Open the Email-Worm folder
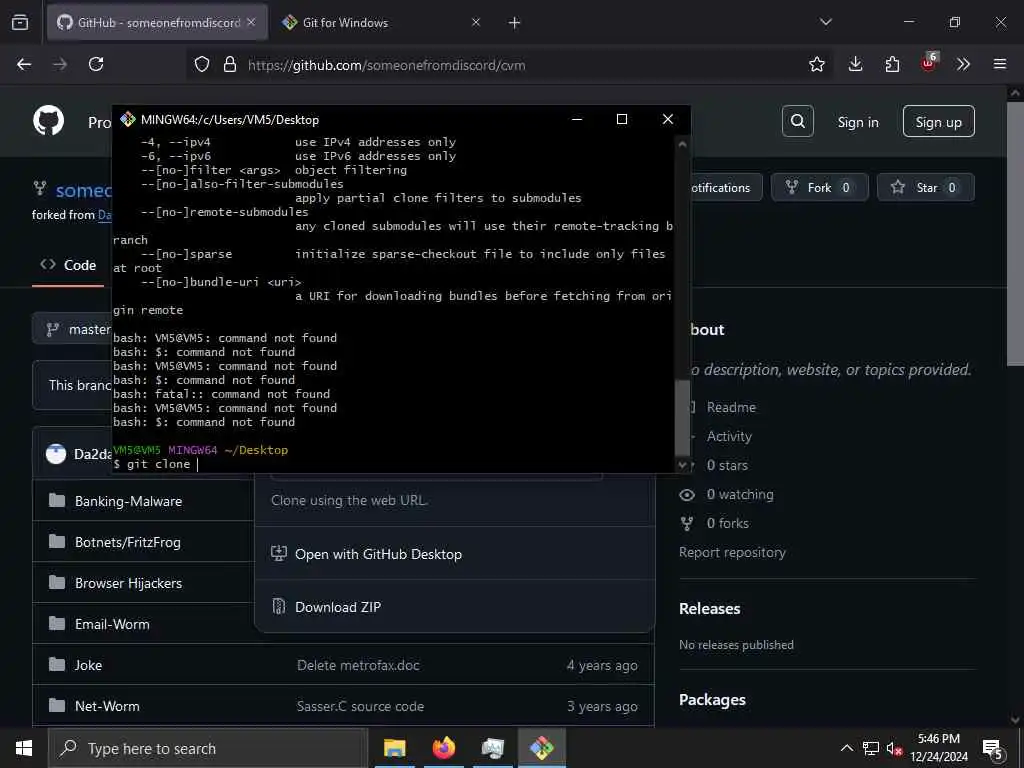Viewport: 1024px width, 768px height. point(112,624)
